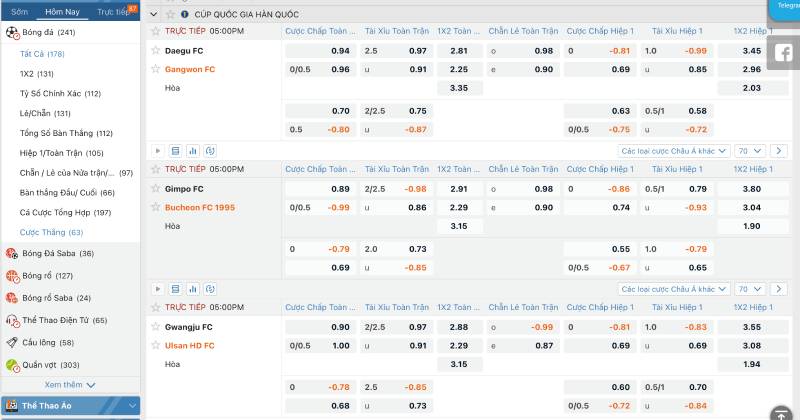The height and width of the screenshot is (420, 800).
Task: Select Tỷ Số Chính Xác (112) filter
Action: click(60, 93)
